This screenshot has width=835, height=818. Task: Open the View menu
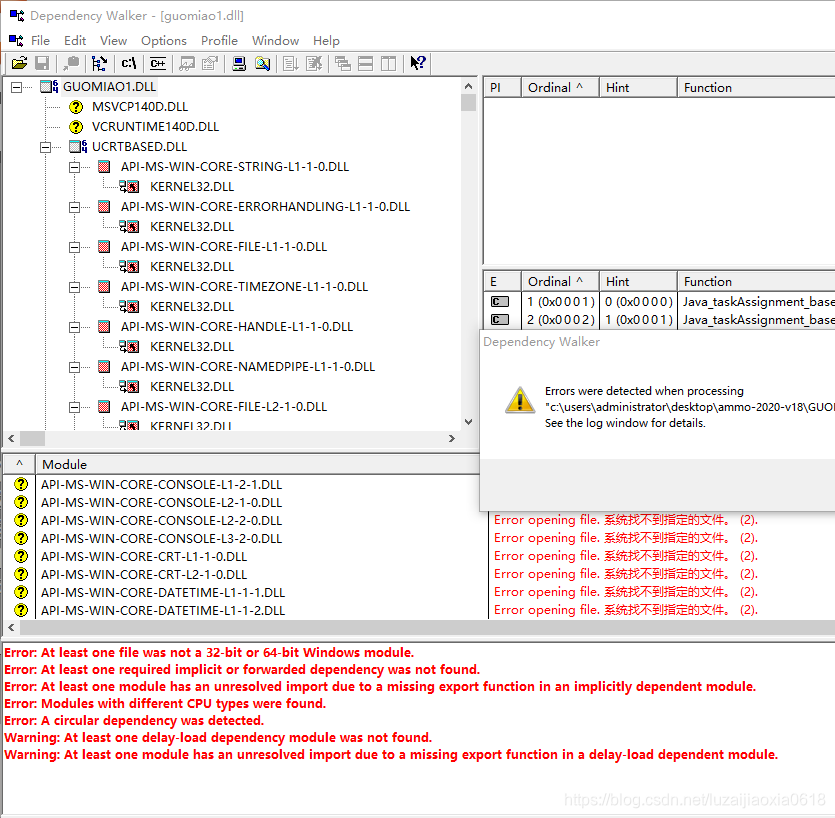[x=113, y=40]
